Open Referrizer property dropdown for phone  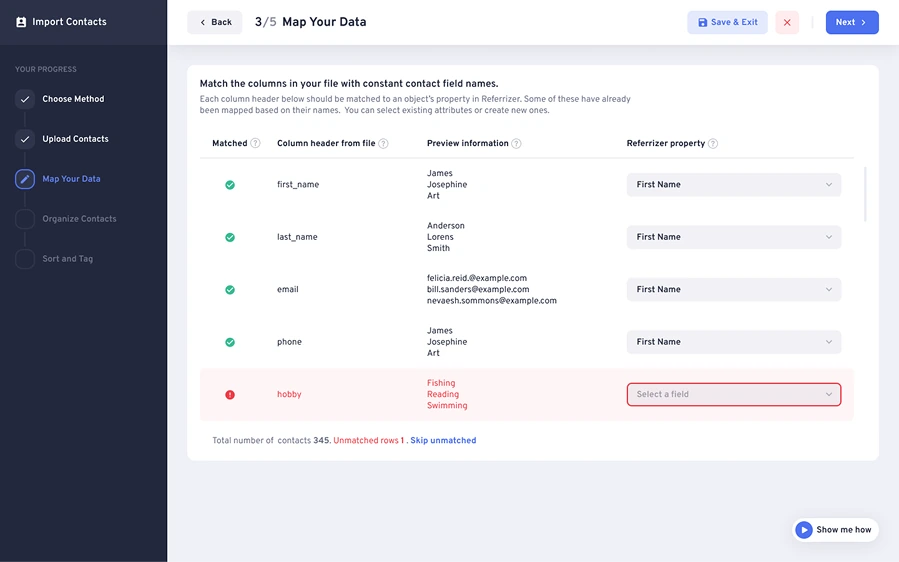733,342
